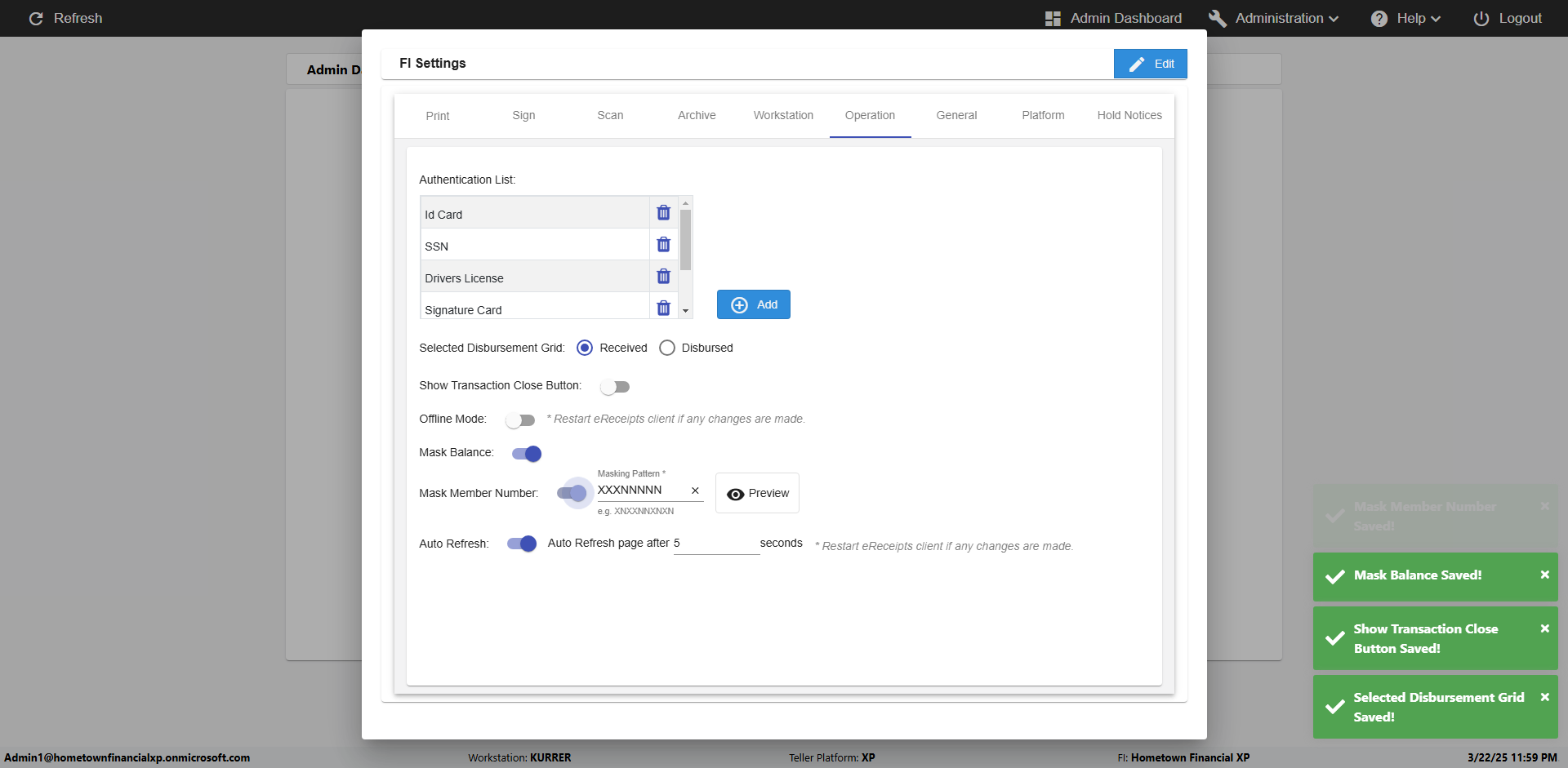Click the Masking Pattern input field
This screenshot has height=768, width=1568.
point(642,491)
